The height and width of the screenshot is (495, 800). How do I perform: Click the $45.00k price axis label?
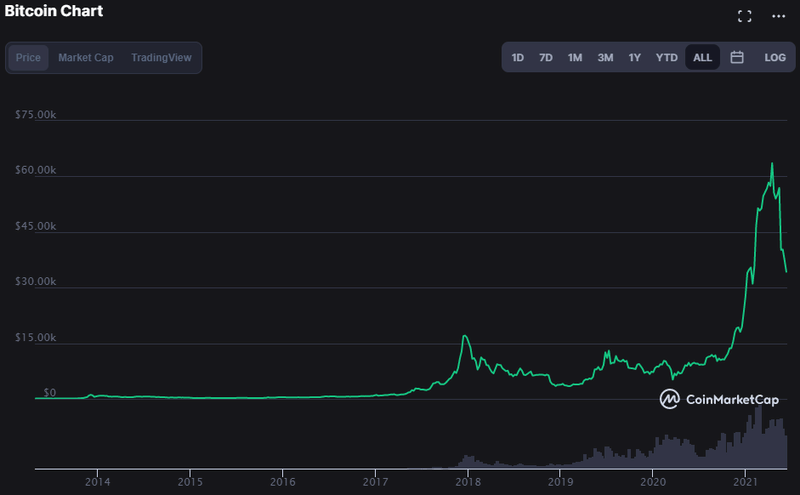tap(35, 226)
